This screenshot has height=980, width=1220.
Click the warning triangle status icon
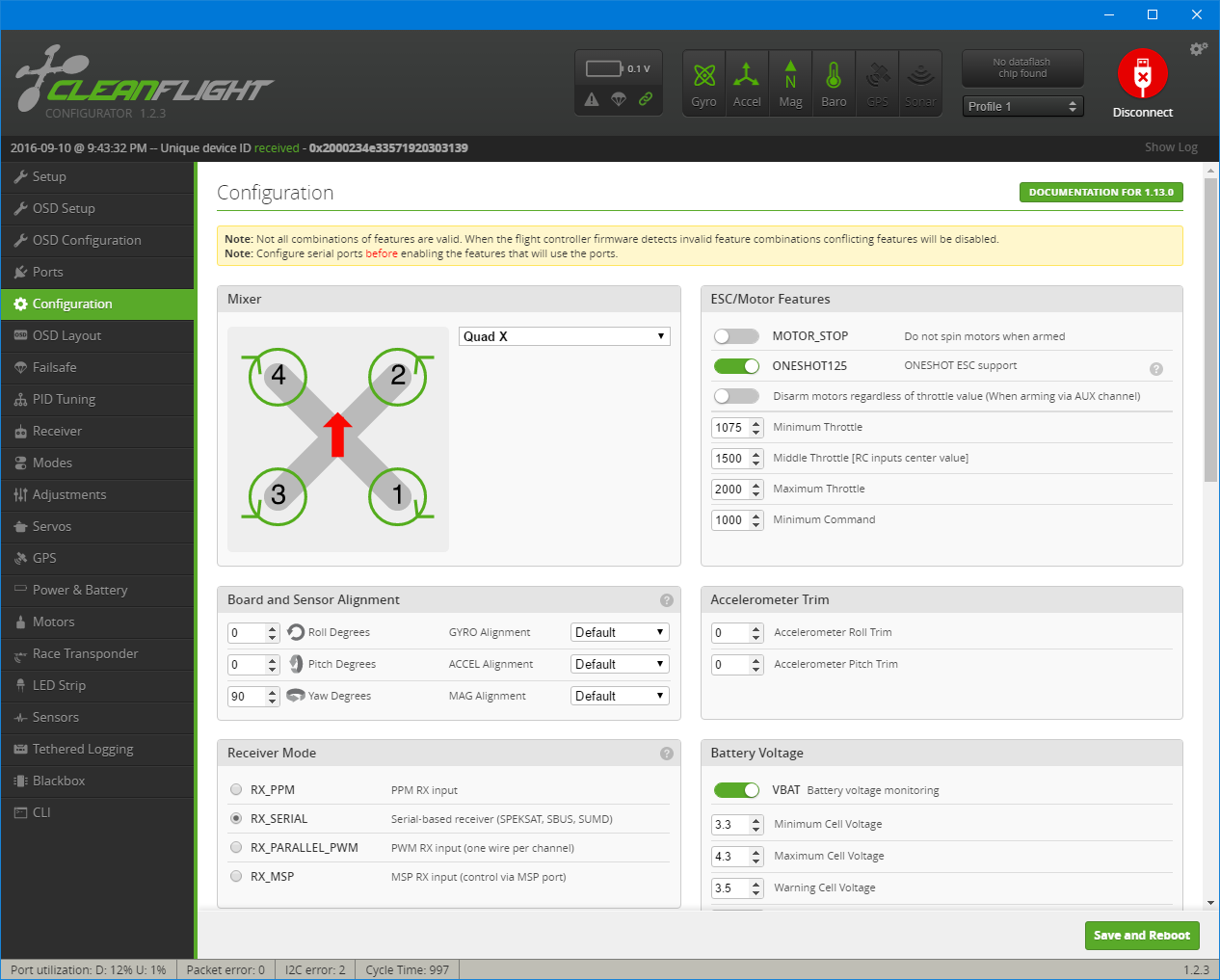(x=592, y=99)
